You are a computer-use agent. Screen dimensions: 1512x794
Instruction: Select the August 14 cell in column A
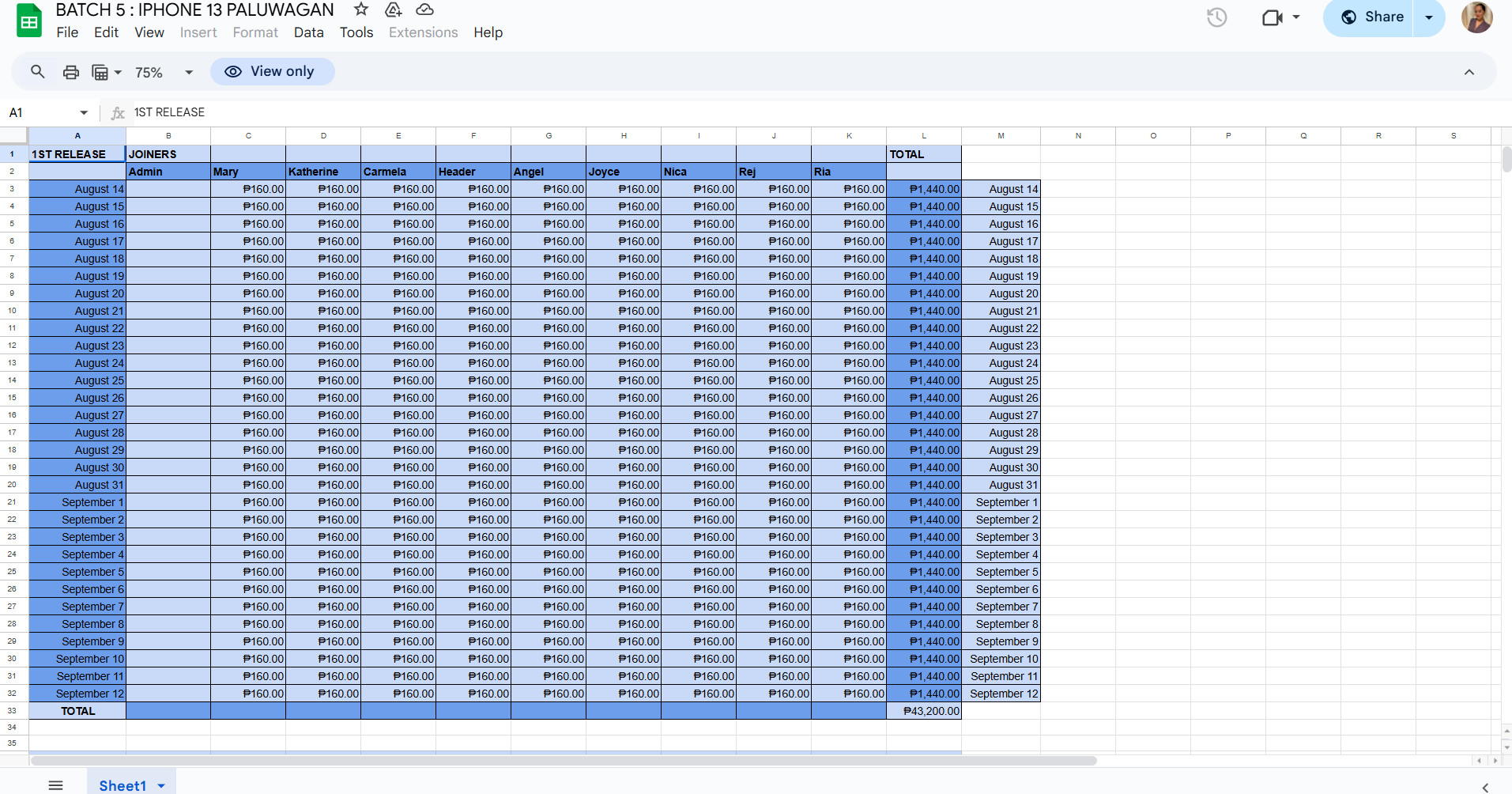(x=77, y=189)
